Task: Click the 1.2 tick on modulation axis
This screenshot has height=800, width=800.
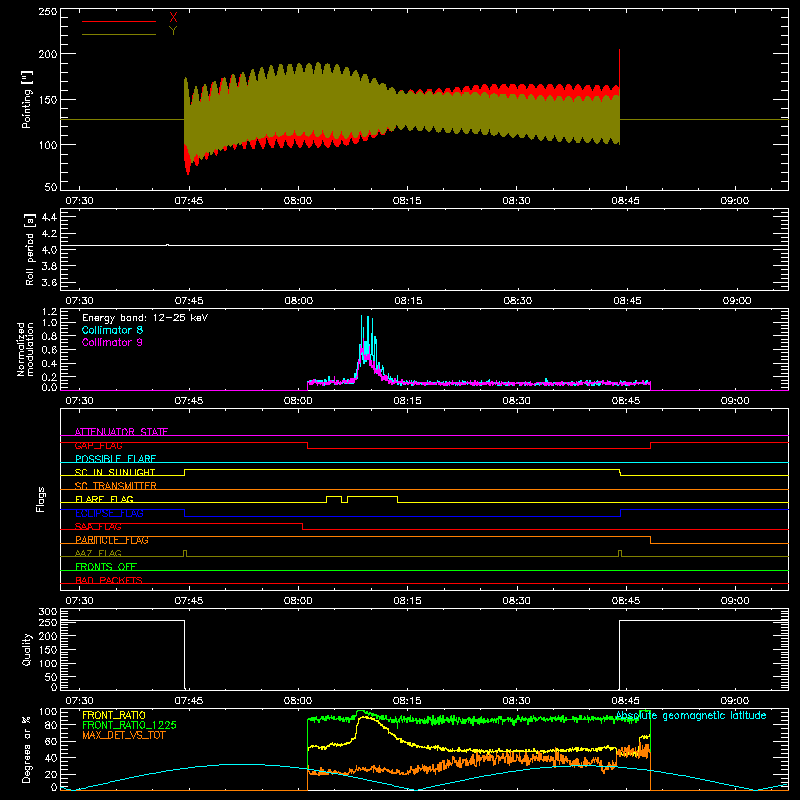Action: tap(49, 312)
